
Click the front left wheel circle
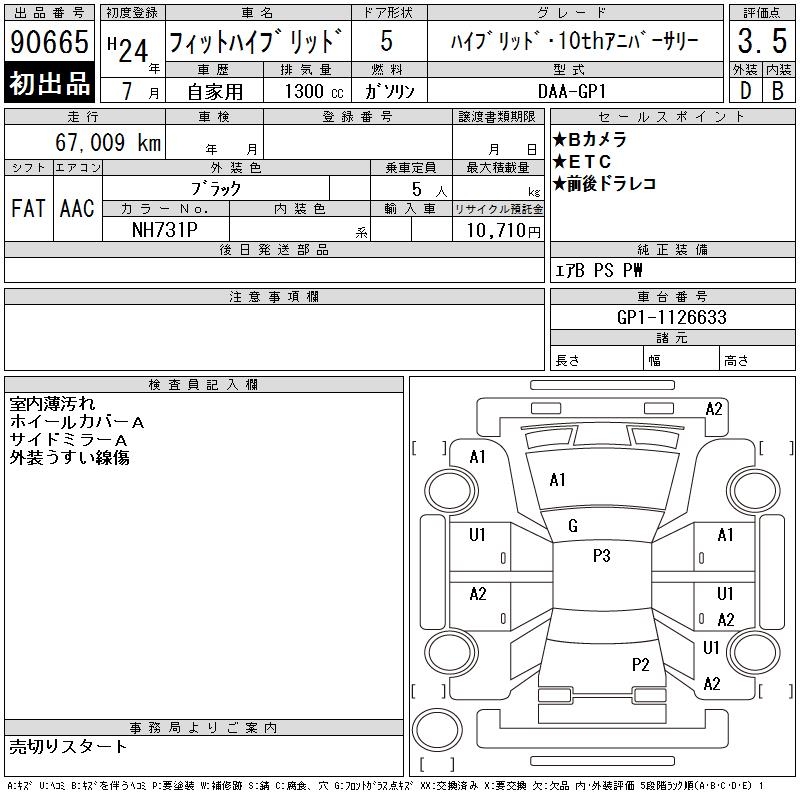tap(451, 491)
